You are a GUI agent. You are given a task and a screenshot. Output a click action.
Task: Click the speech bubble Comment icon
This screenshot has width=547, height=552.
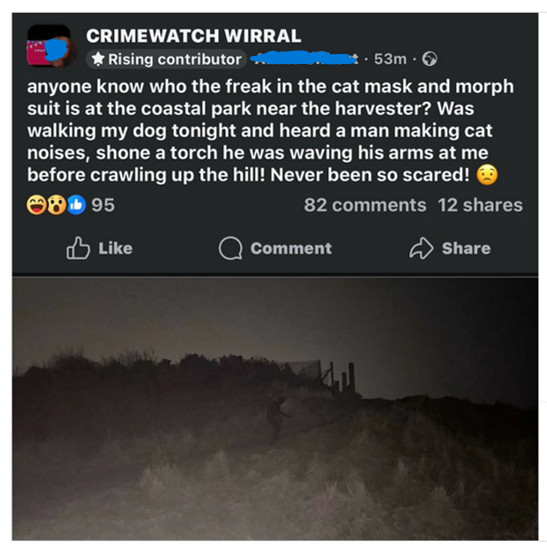(x=231, y=249)
